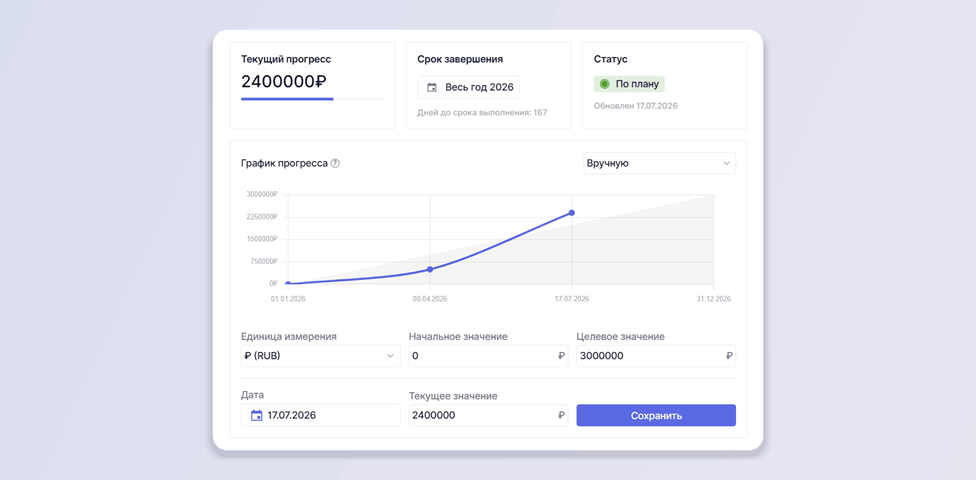Click the ruble sign in Текущее значение field
Image resolution: width=976 pixels, height=480 pixels.
(561, 415)
